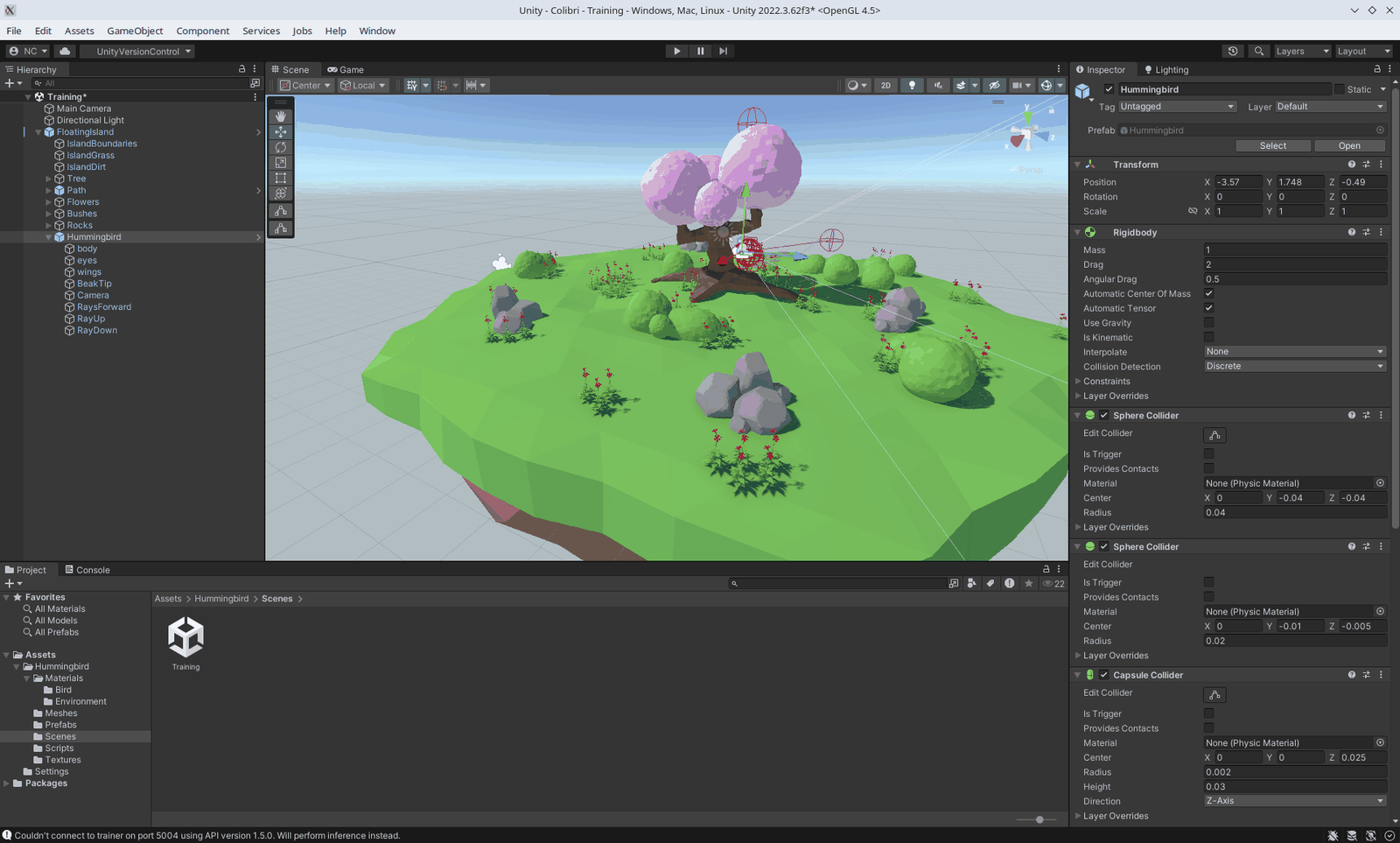Open the Tag dropdown showing Untagged

tap(1176, 107)
